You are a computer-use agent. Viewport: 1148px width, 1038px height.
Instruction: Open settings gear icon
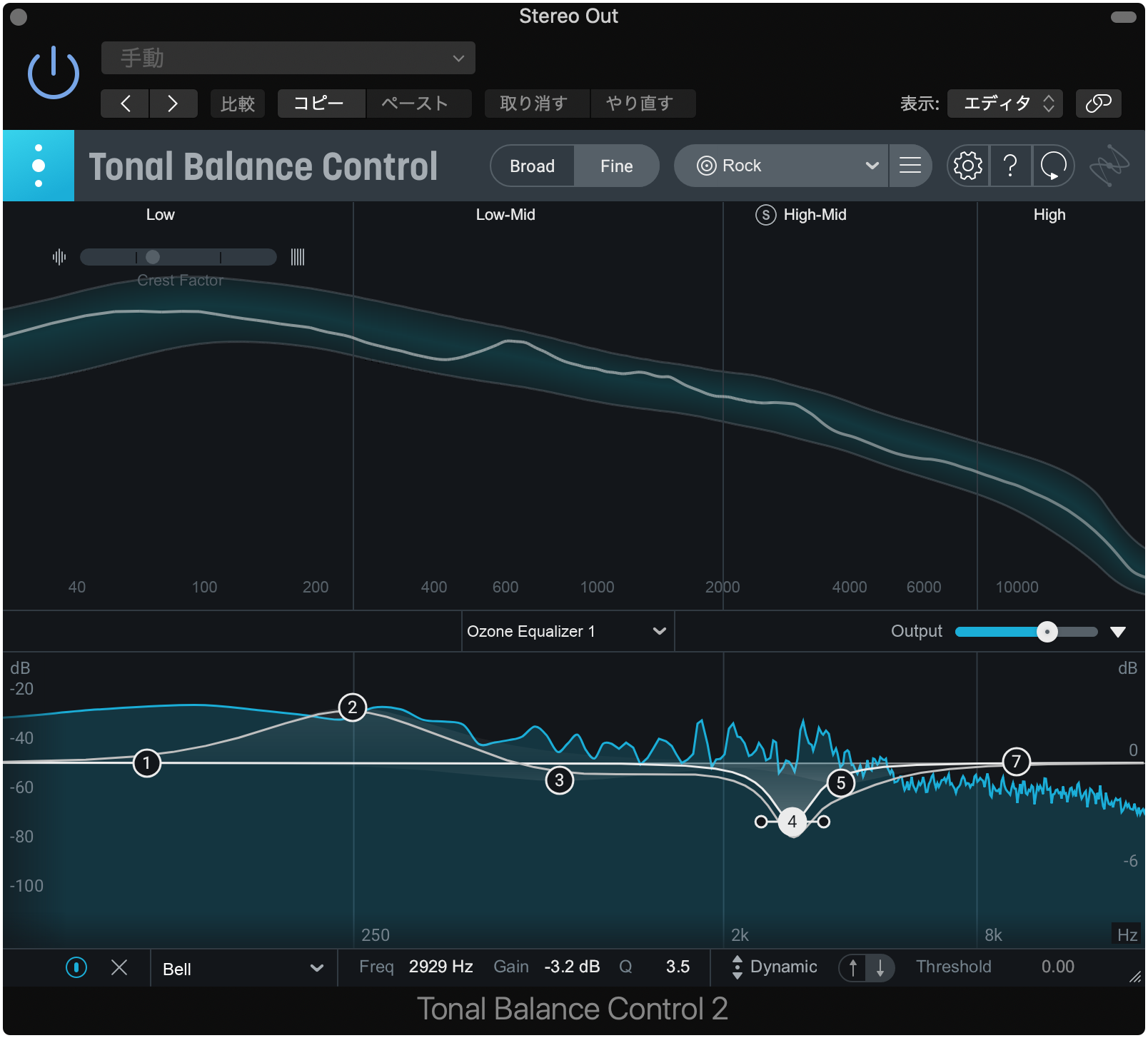968,166
